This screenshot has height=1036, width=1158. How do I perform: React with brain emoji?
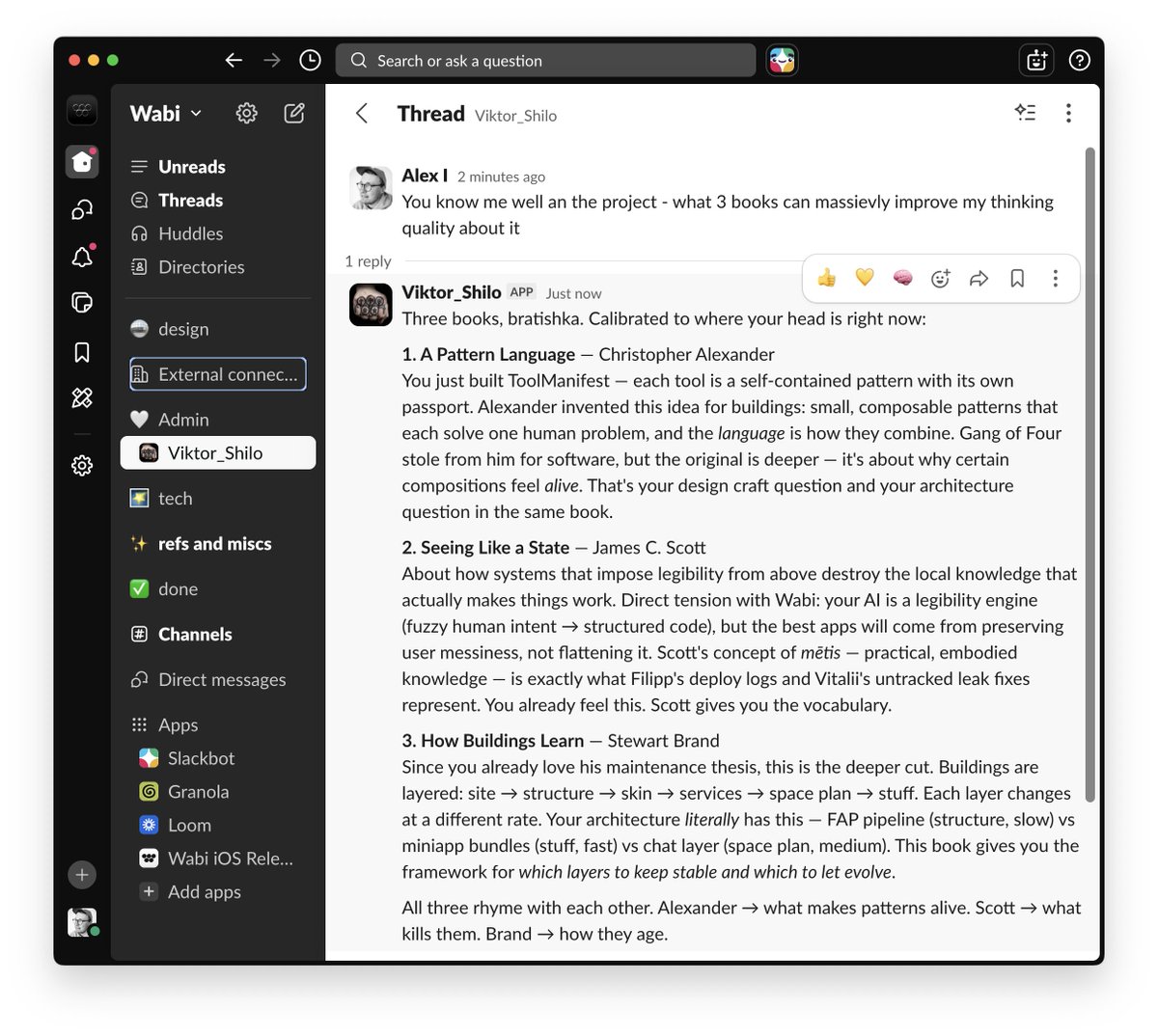pyautogui.click(x=902, y=278)
